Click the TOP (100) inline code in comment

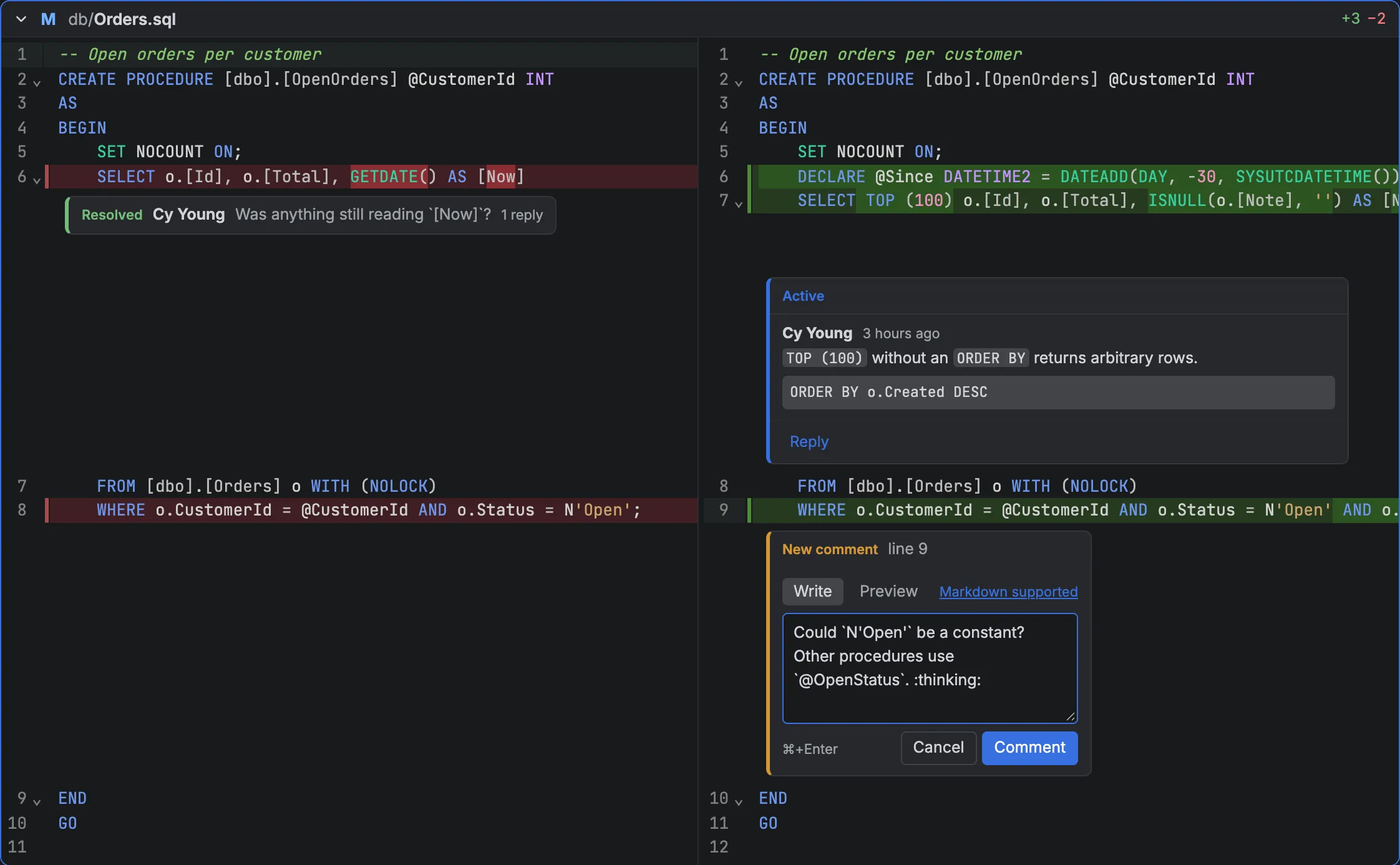(x=824, y=358)
